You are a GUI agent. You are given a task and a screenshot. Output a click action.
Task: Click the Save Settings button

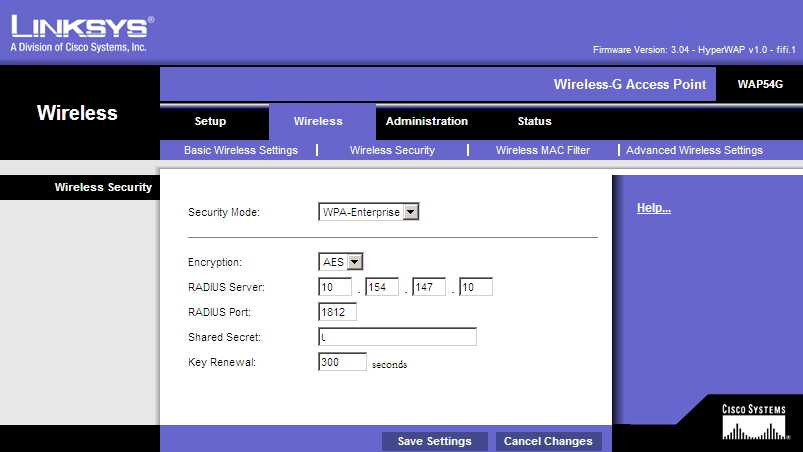pos(434,441)
